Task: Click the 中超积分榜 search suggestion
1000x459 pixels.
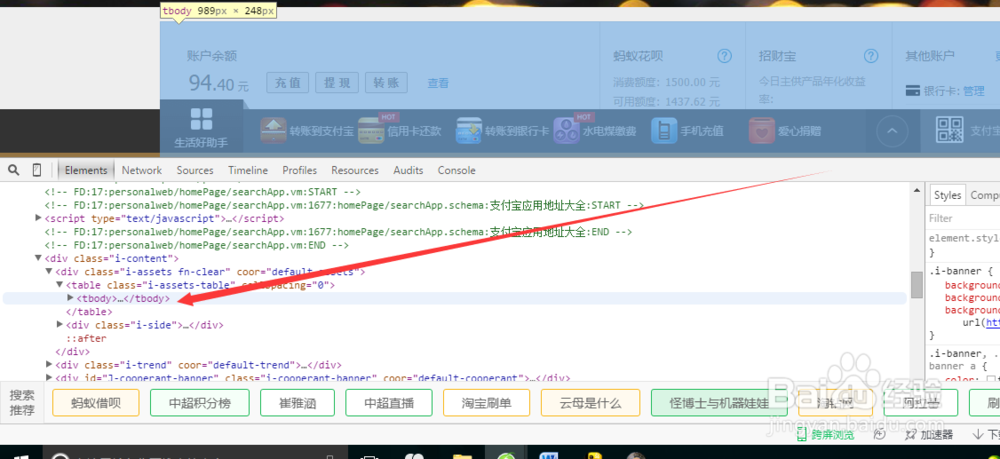Action: click(200, 402)
